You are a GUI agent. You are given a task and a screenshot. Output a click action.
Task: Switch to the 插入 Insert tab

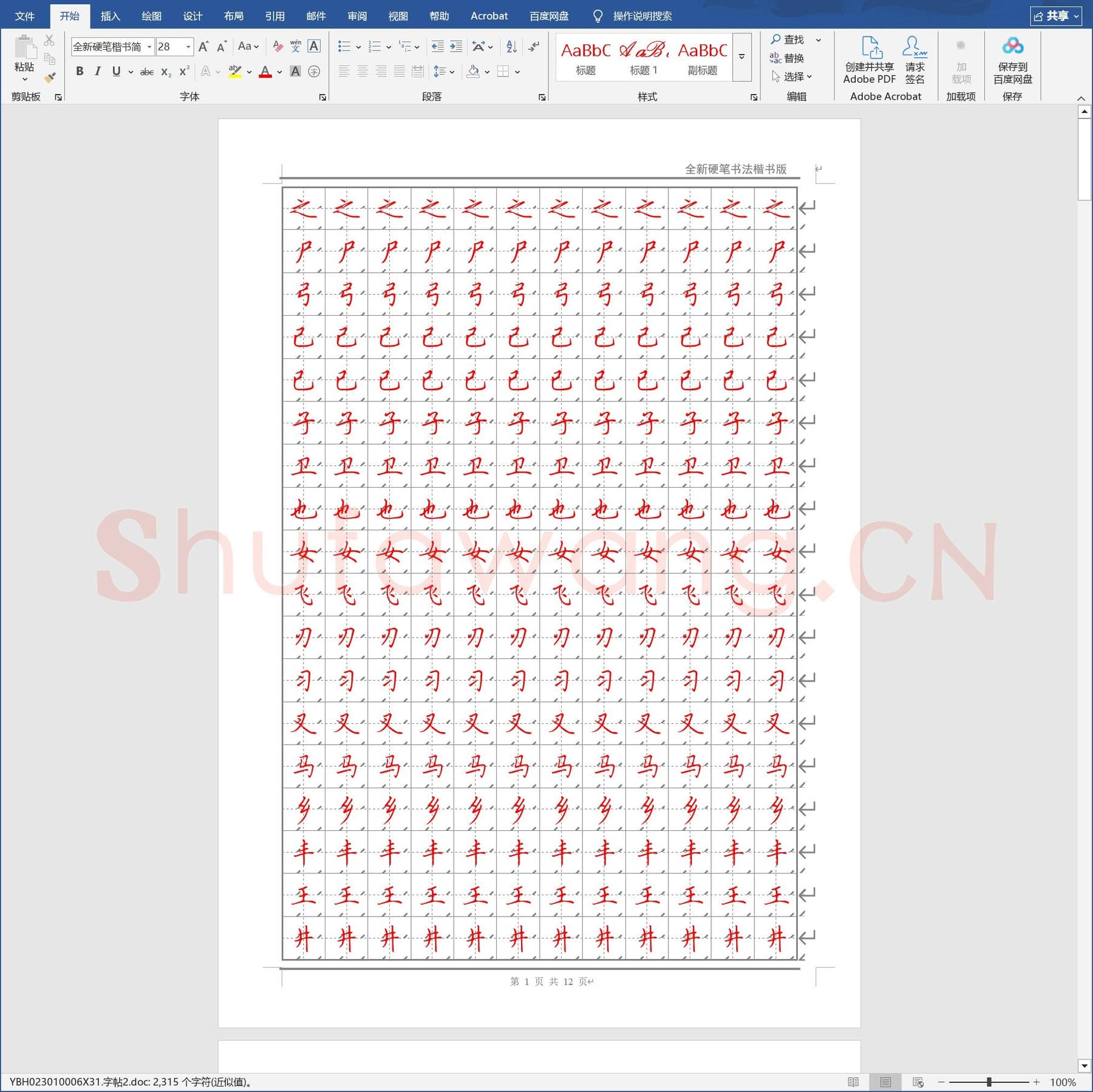point(110,16)
